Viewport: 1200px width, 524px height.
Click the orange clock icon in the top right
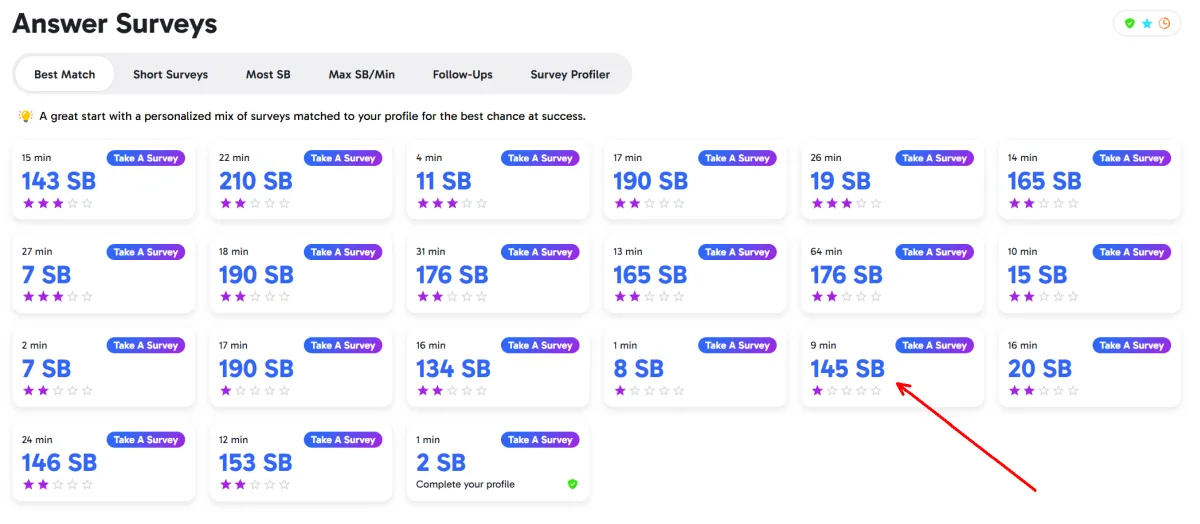tap(1164, 23)
